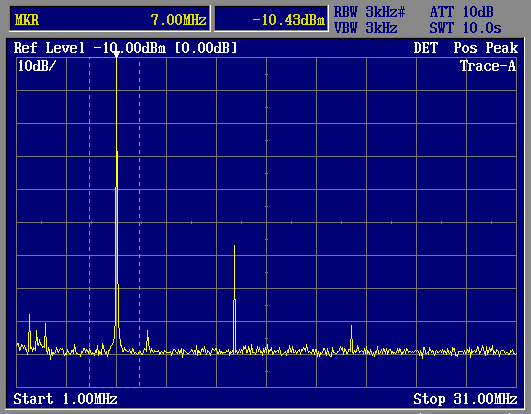Select the VBW 3kHz setting
The width and height of the screenshot is (531, 414).
click(x=365, y=28)
